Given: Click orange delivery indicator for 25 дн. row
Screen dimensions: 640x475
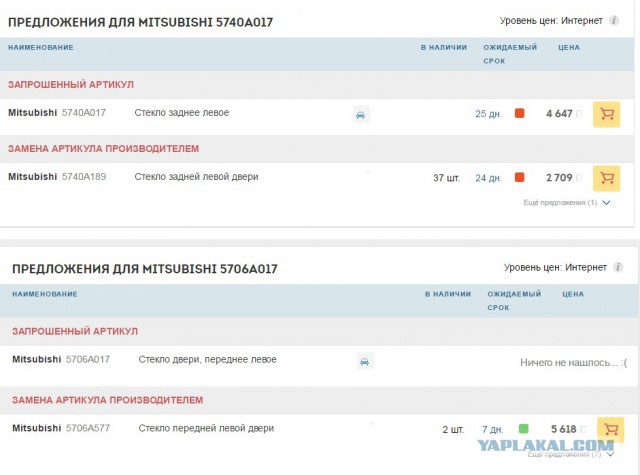Looking at the screenshot, I should (520, 113).
